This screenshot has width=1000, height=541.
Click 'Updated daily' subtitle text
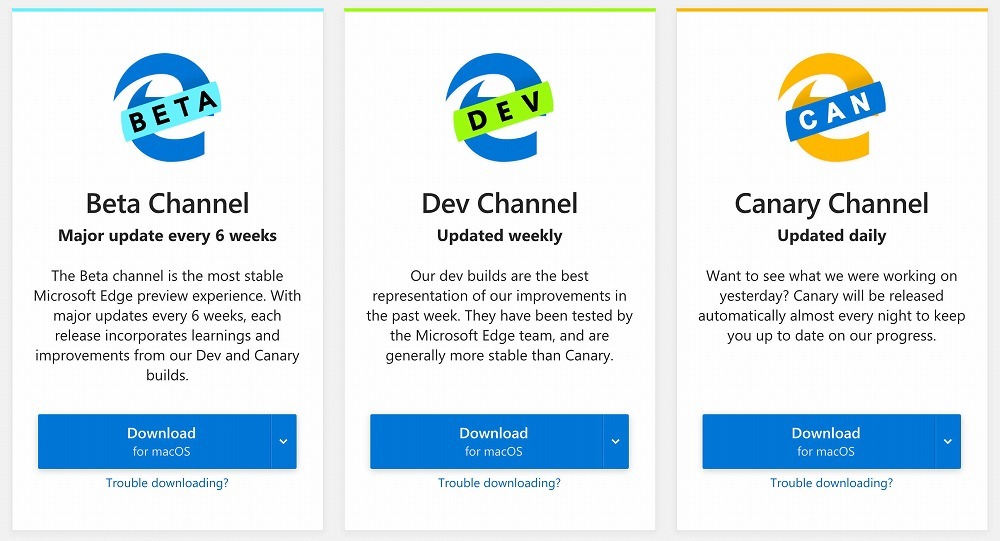(x=831, y=236)
